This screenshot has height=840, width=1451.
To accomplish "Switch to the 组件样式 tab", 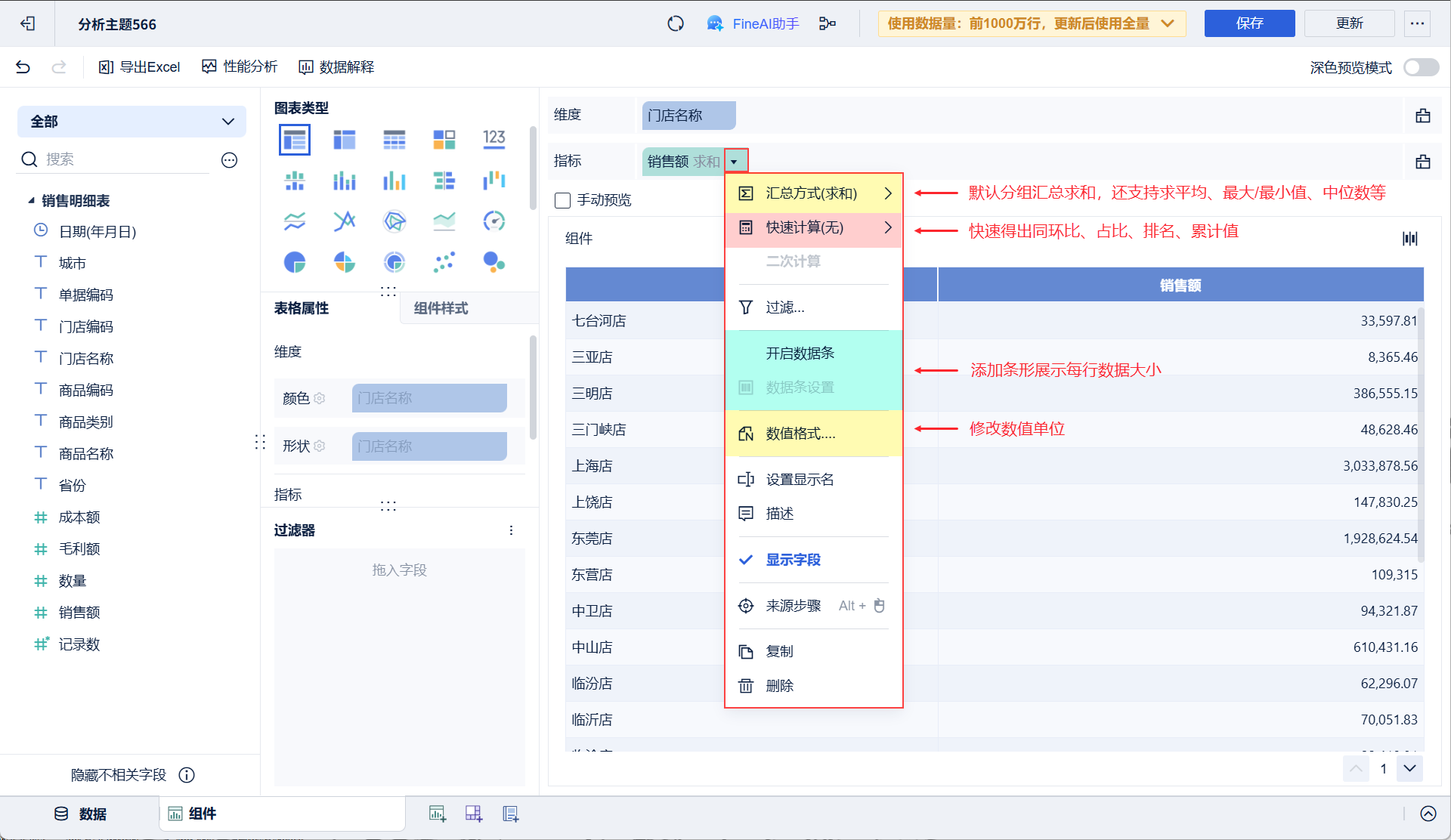I will click(x=441, y=308).
